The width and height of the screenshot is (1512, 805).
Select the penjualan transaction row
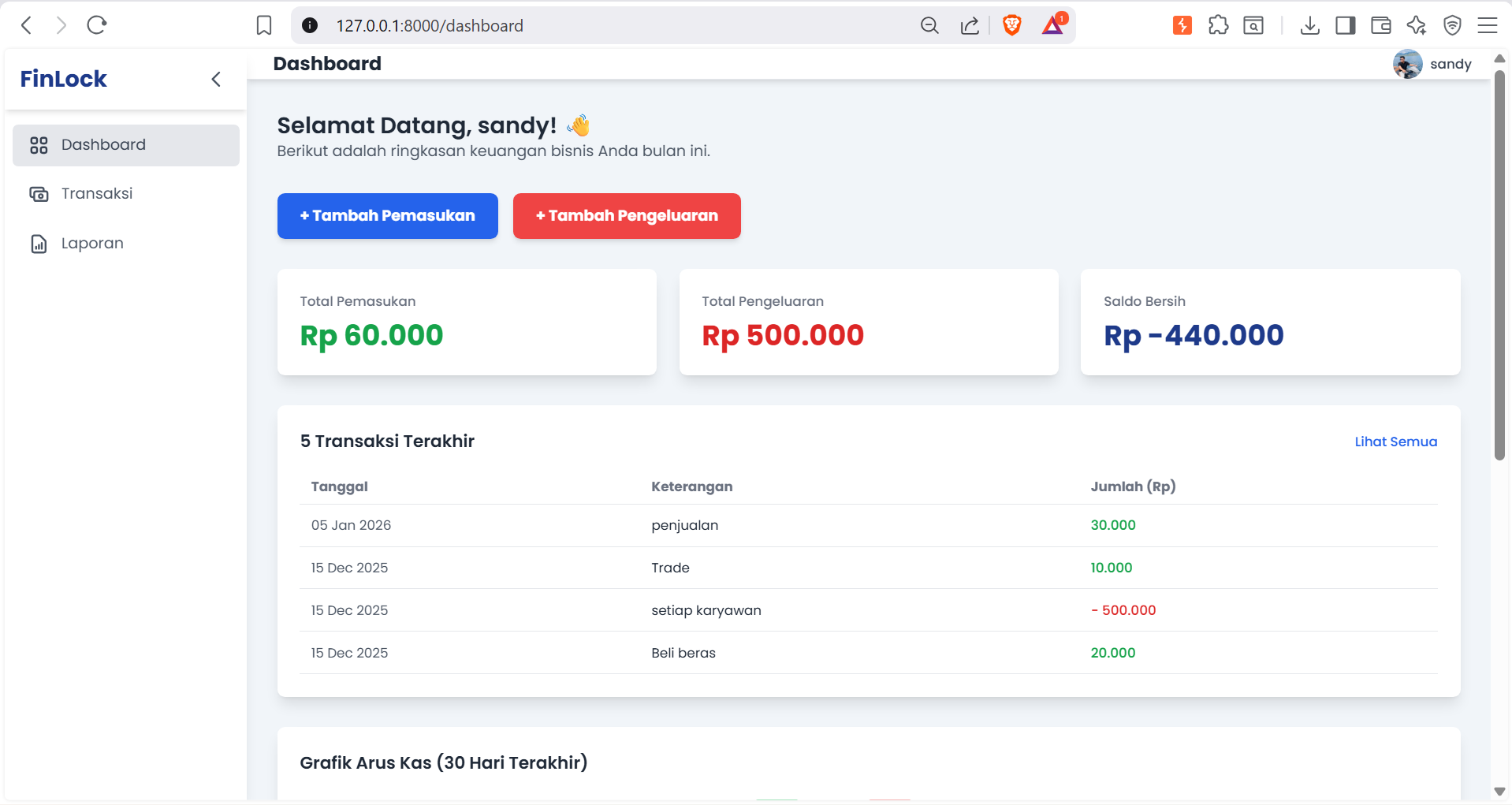869,526
